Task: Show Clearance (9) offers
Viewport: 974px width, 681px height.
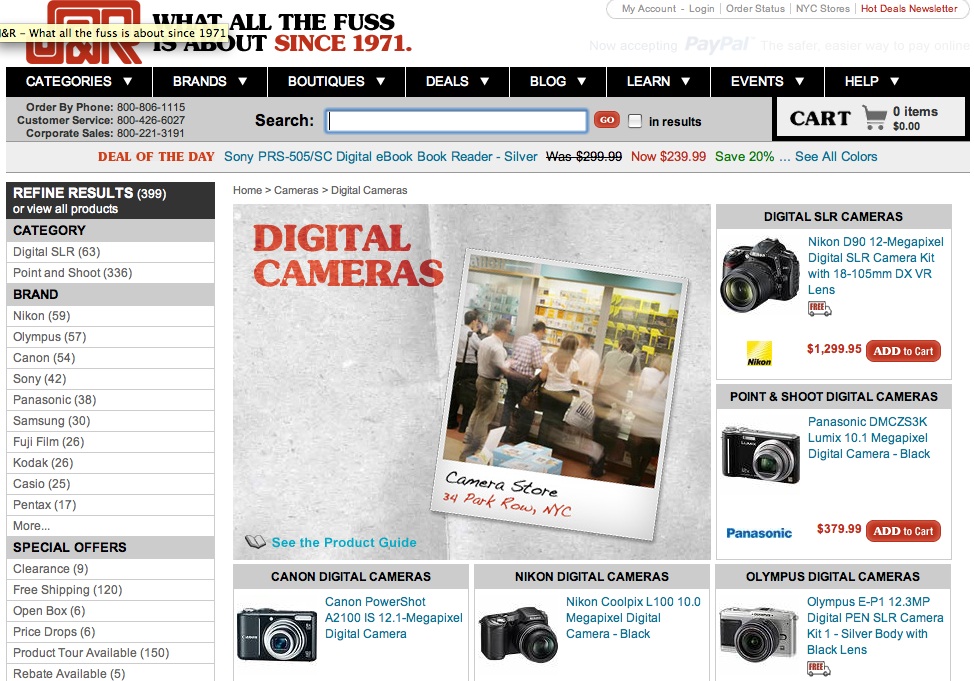Action: (111, 569)
